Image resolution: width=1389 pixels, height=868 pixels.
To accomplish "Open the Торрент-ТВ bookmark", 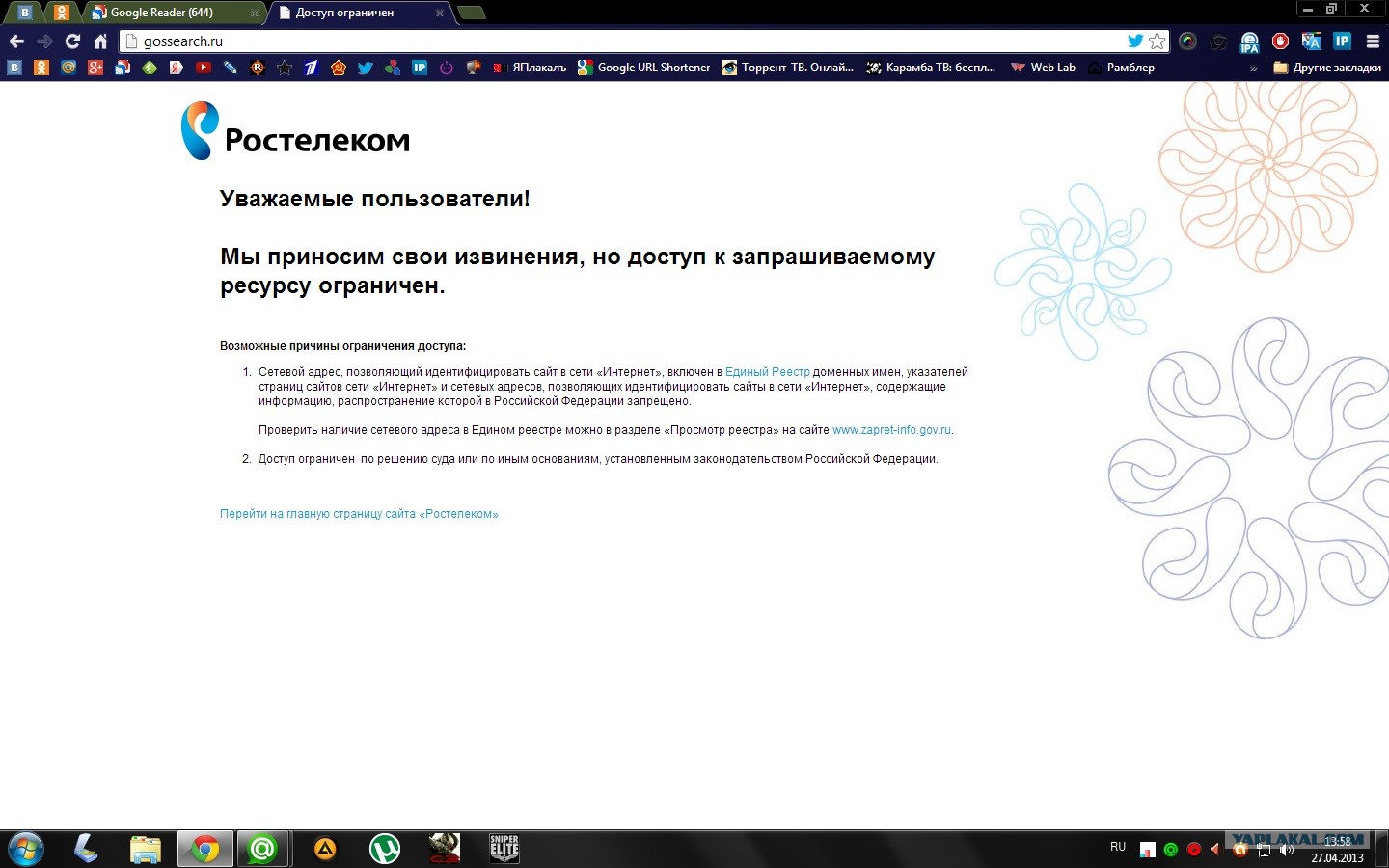I will 788,68.
